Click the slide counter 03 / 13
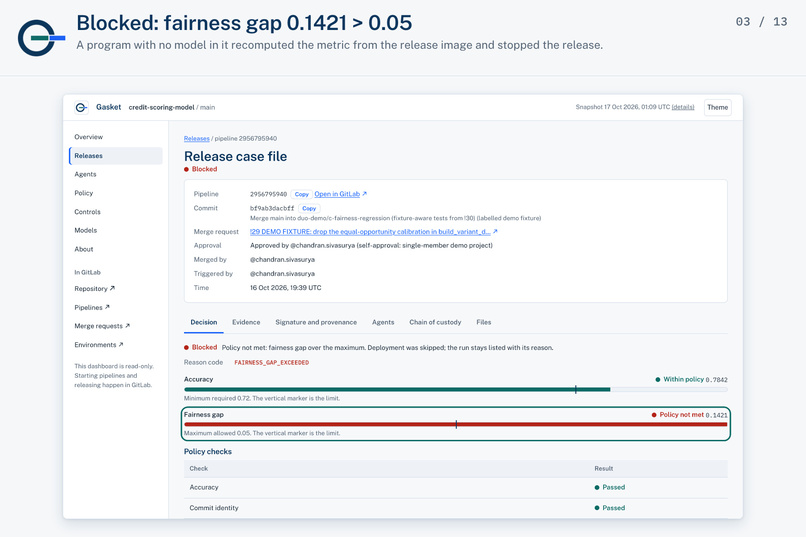 [761, 22]
